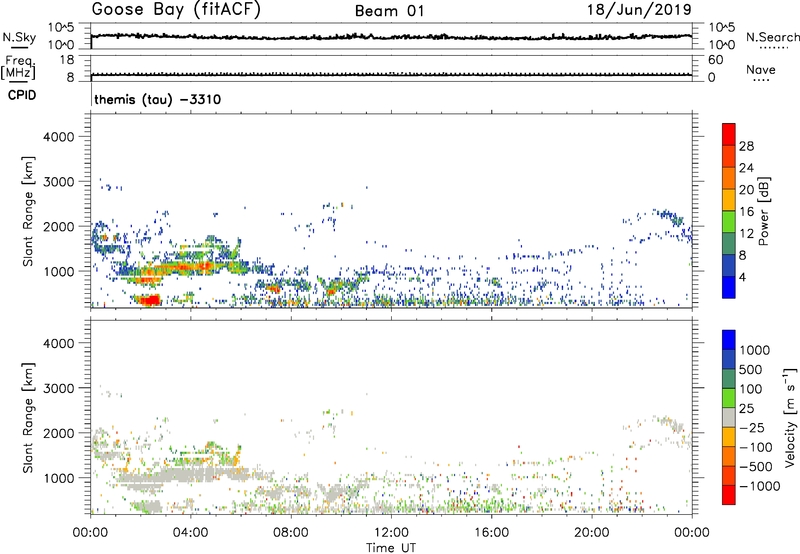Image resolution: width=800 pixels, height=554 pixels.
Task: Click the red top segment of power colorbar
Action: tap(729, 134)
